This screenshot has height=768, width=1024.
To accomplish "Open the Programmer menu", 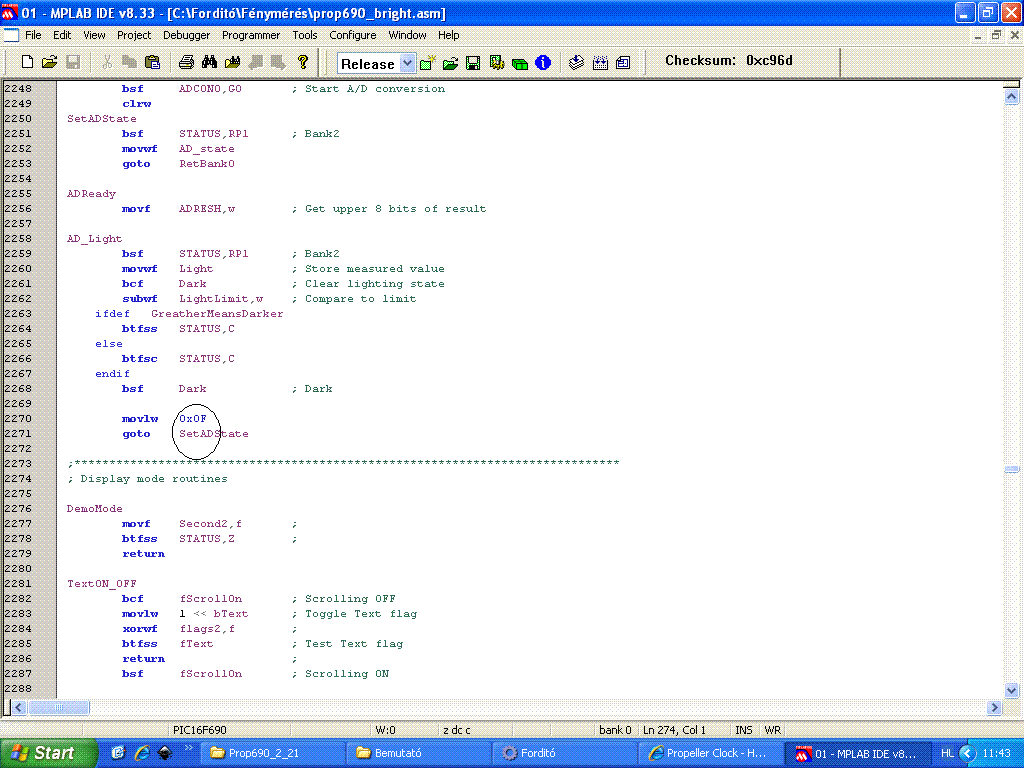I will [251, 35].
